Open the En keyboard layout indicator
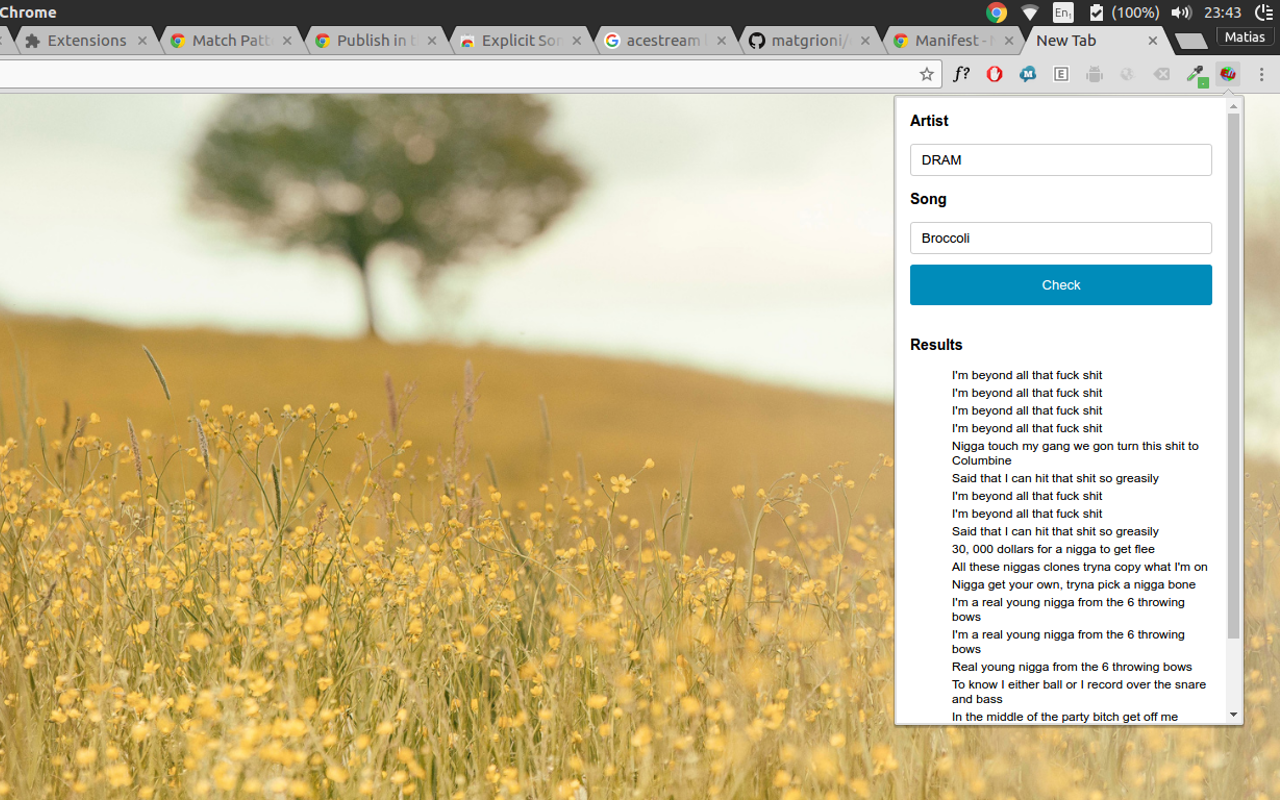 [x=1063, y=12]
